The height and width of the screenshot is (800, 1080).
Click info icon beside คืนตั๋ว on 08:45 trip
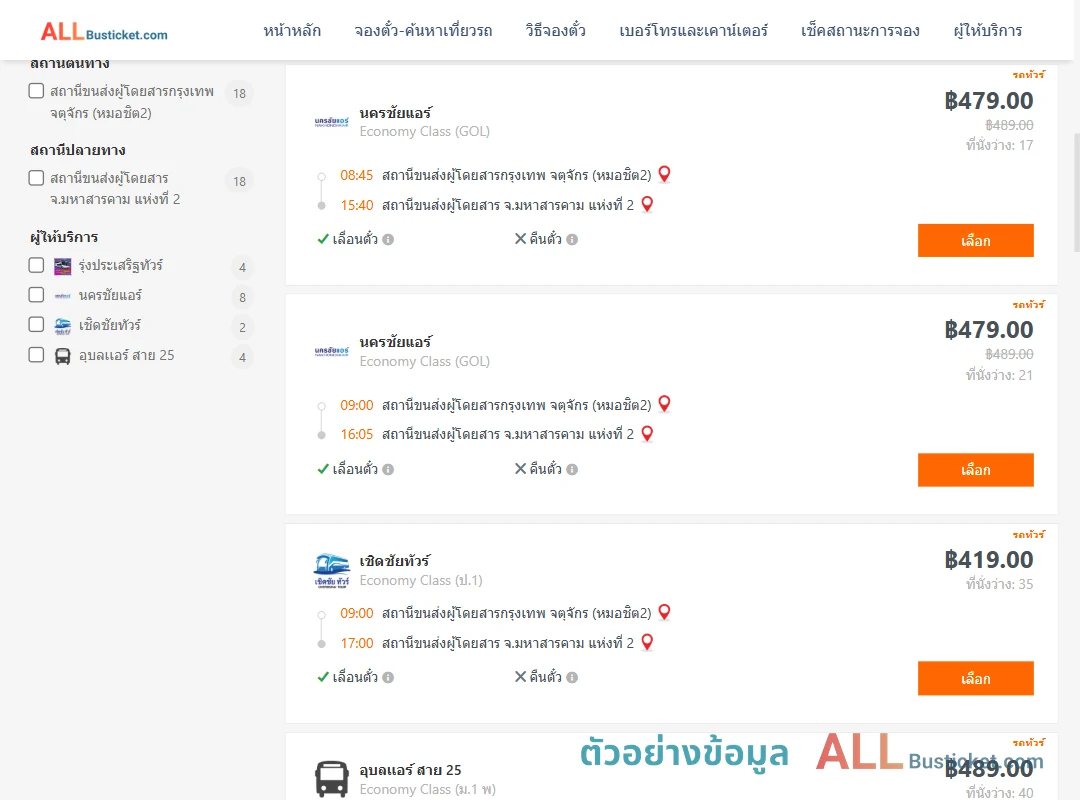[572, 240]
